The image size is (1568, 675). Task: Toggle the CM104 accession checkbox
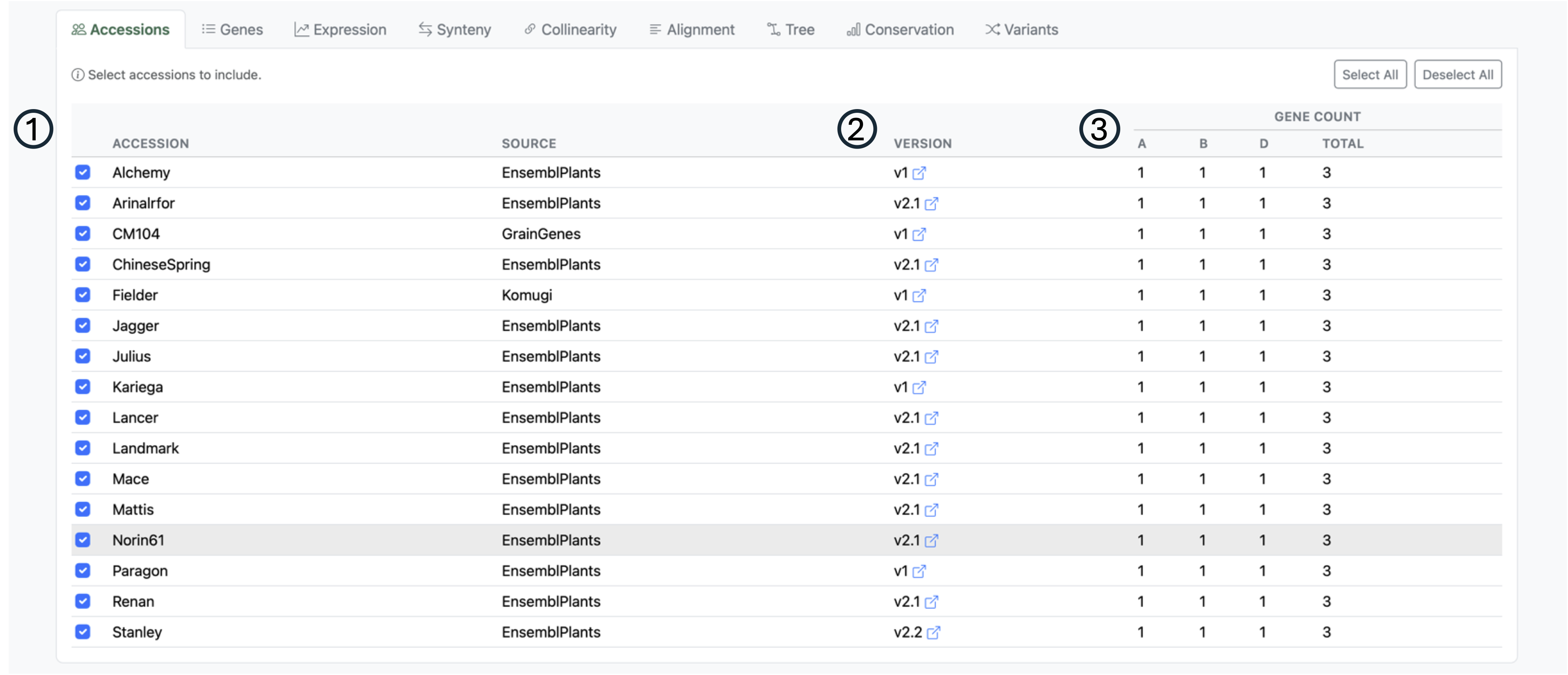(83, 234)
